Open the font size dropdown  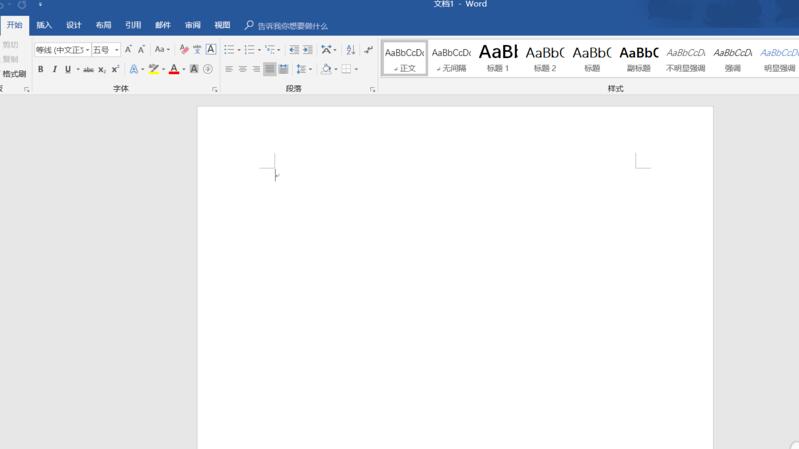pos(117,50)
